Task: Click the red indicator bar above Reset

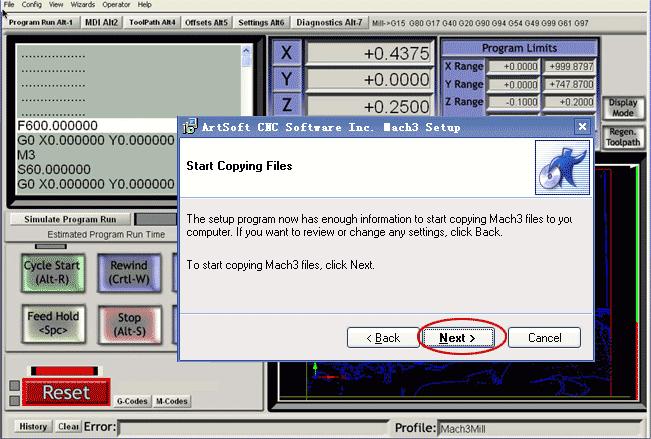Action: pyautogui.click(x=64, y=371)
